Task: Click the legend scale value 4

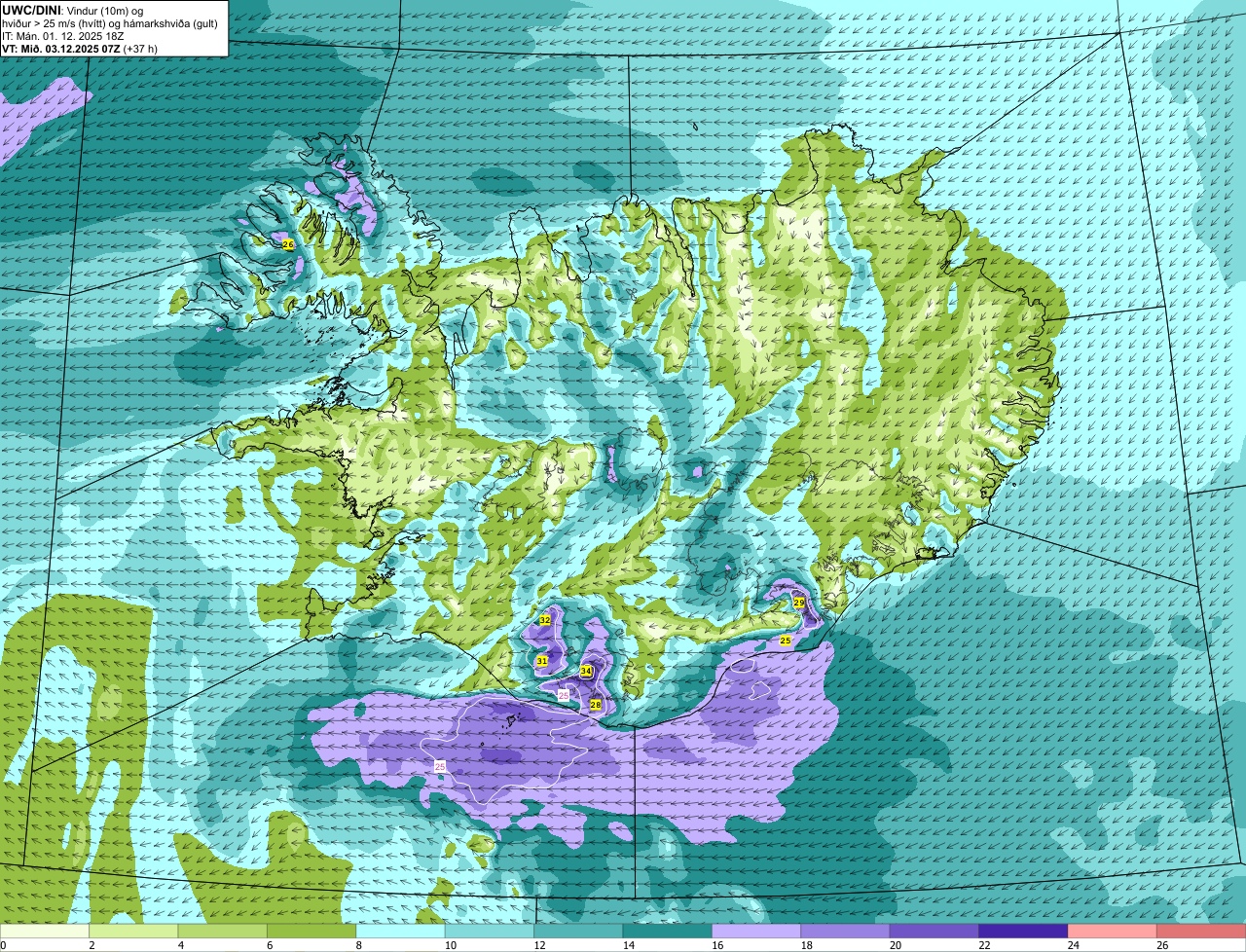Action: click(180, 945)
